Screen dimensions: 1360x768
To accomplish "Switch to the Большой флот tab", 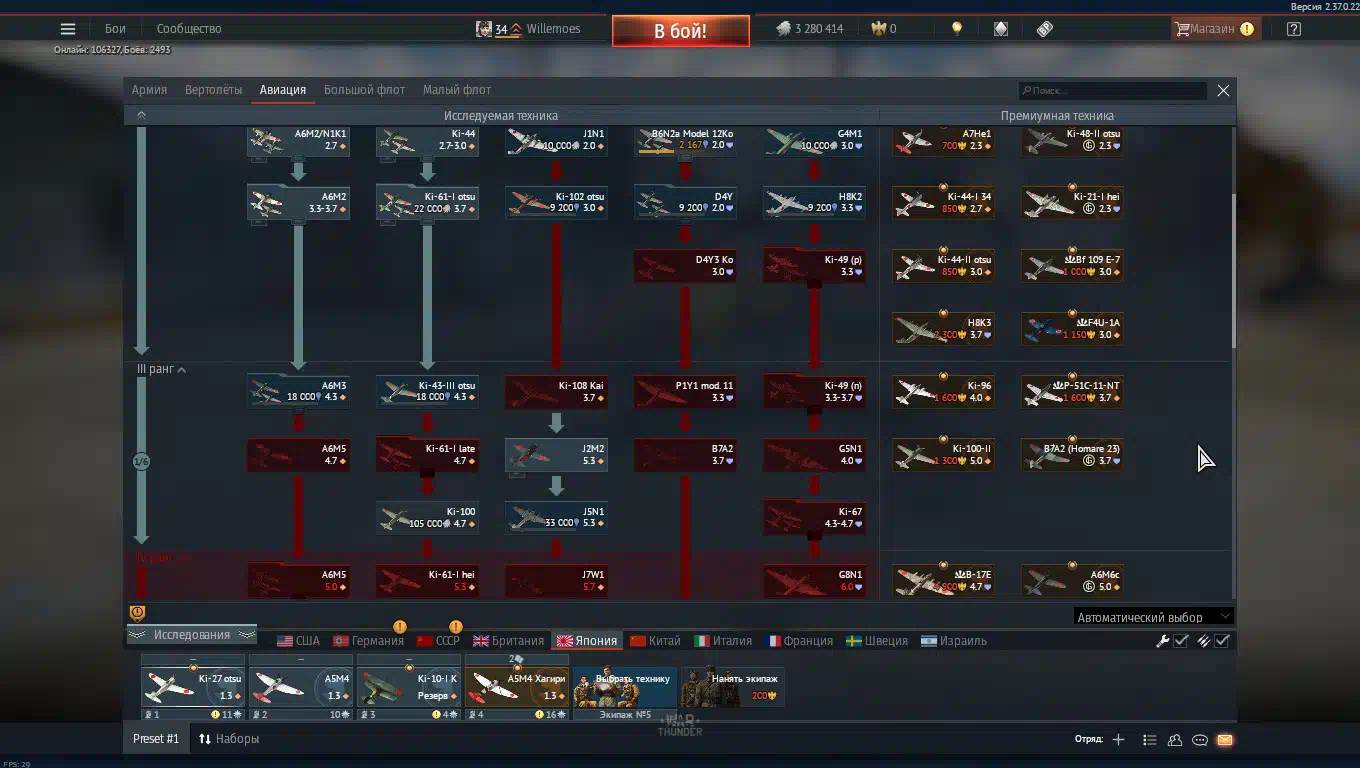I will (x=364, y=90).
